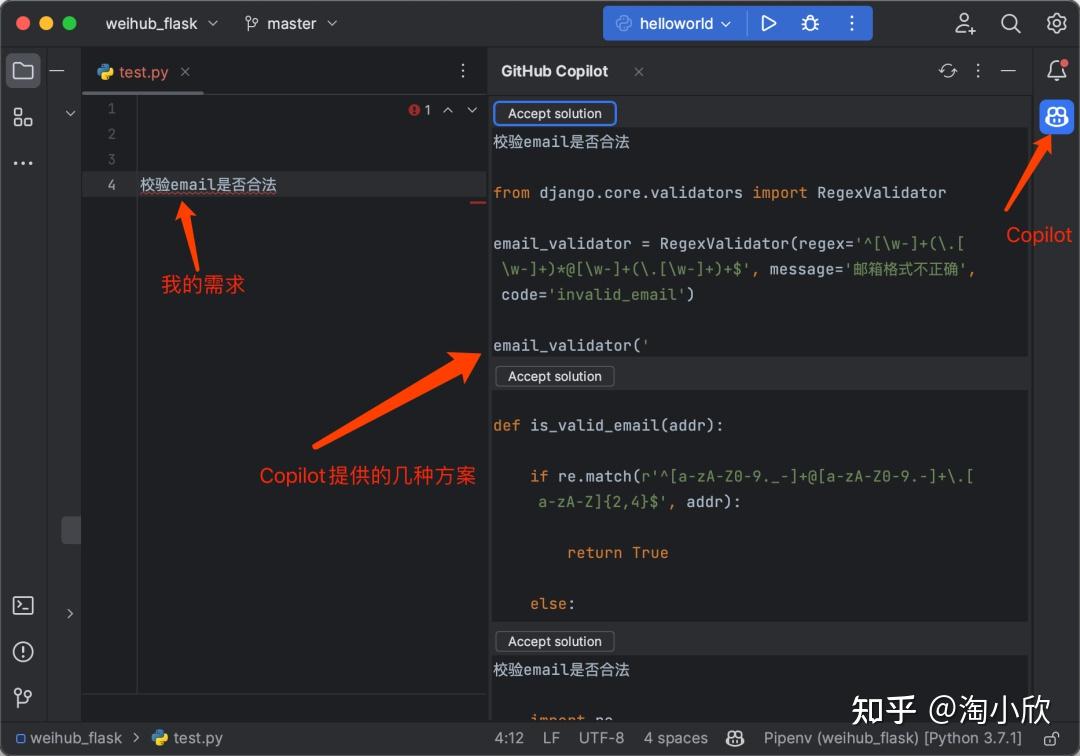Viewport: 1080px width, 756px height.
Task: Accept the first Copilot solution
Action: click(x=554, y=114)
